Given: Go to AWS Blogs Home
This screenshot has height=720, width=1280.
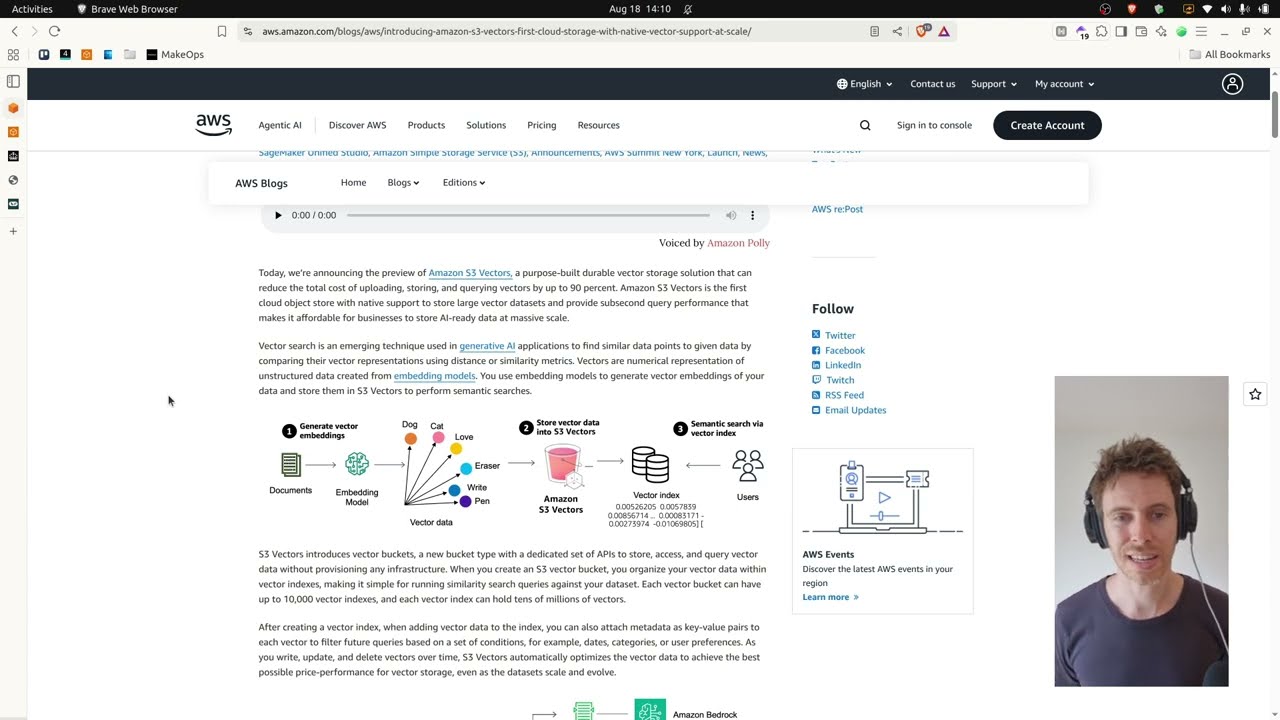Looking at the screenshot, I should pos(353,183).
